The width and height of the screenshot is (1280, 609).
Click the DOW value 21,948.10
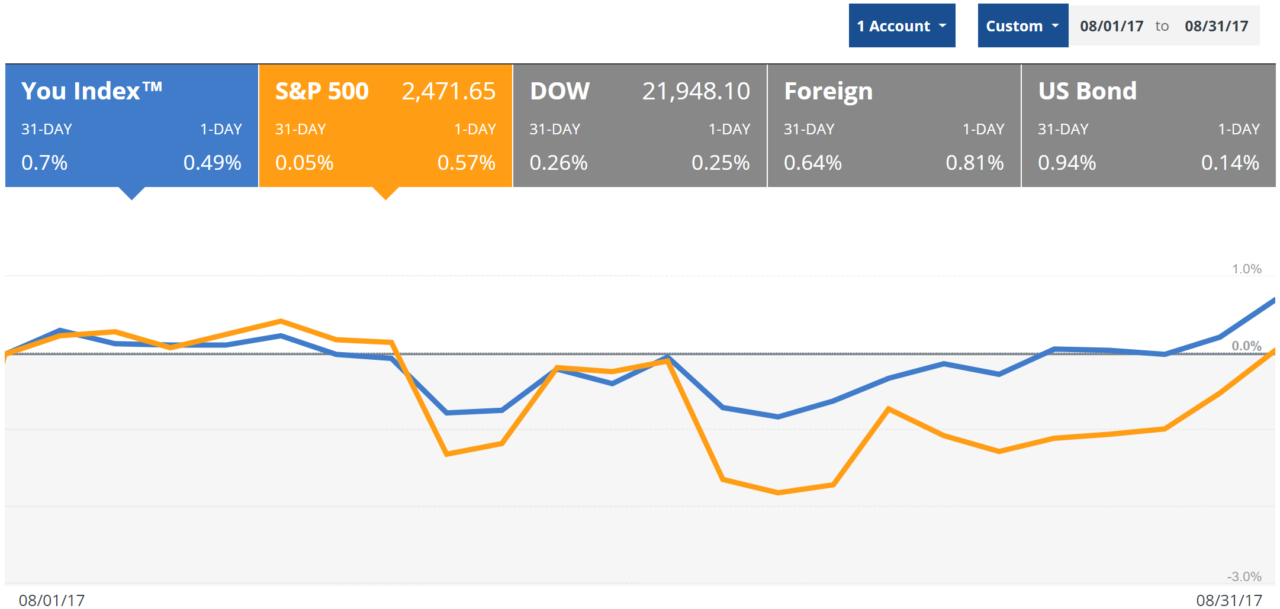[x=695, y=91]
